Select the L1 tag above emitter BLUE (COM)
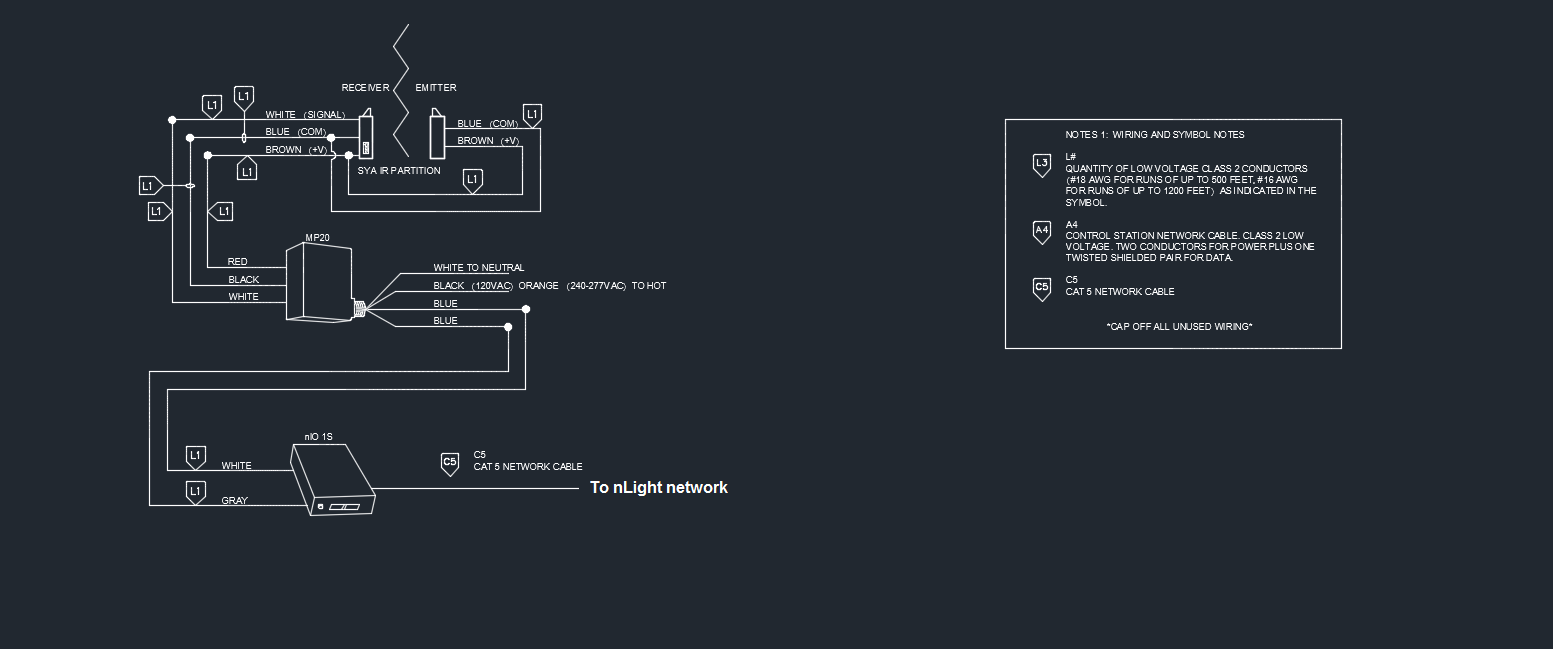This screenshot has width=1553, height=649. (x=532, y=114)
